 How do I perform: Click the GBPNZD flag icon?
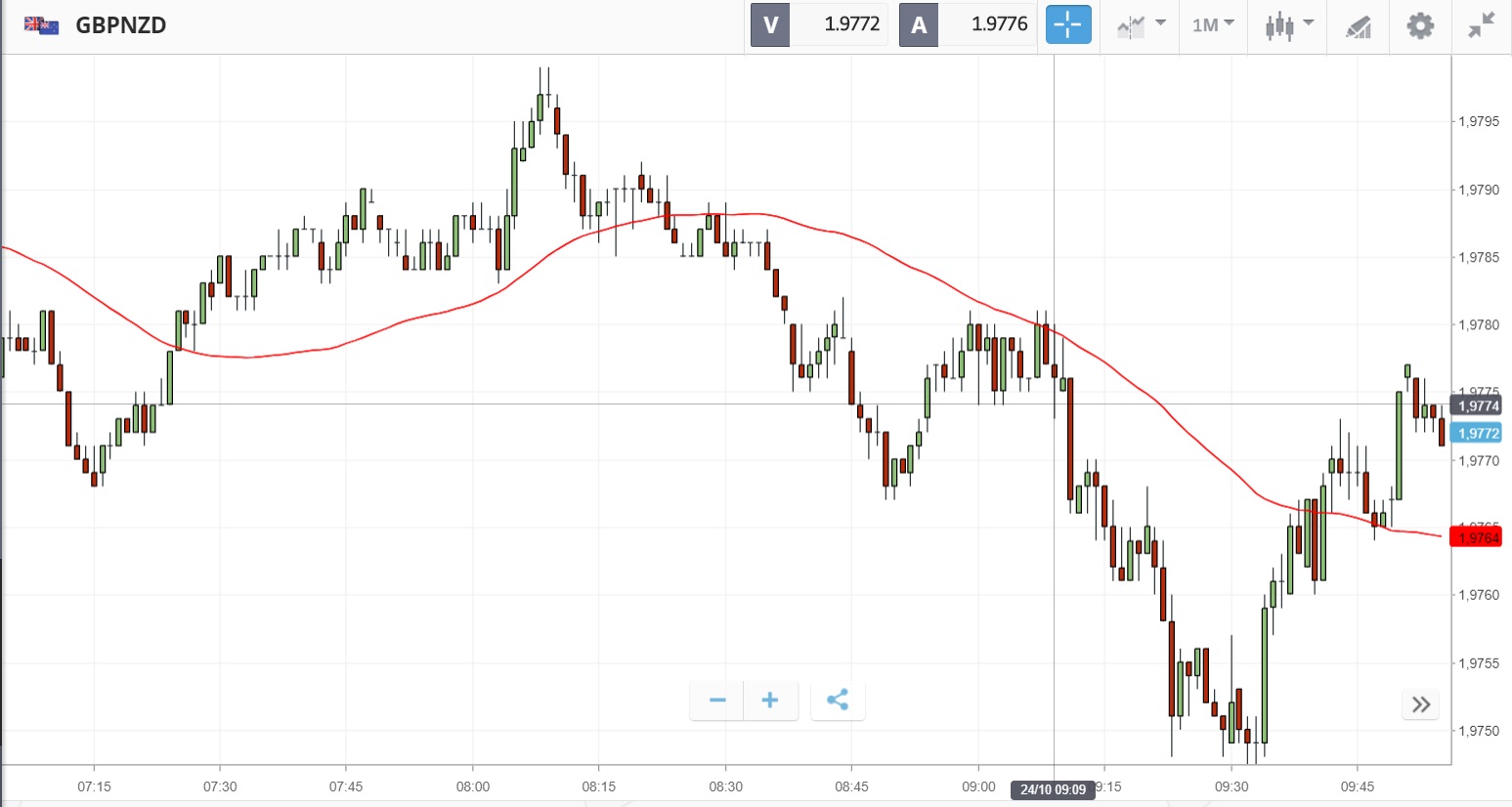[x=41, y=25]
